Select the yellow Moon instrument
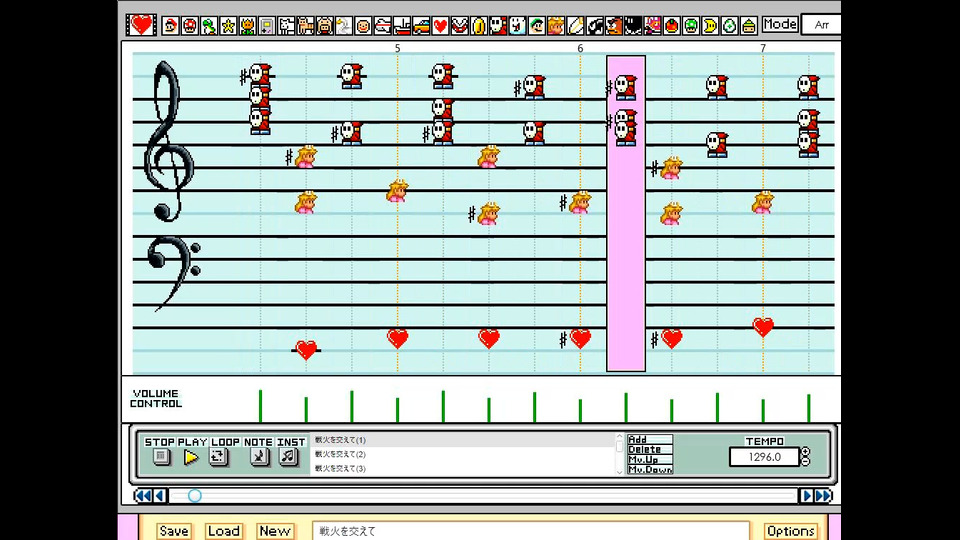 [x=710, y=26]
